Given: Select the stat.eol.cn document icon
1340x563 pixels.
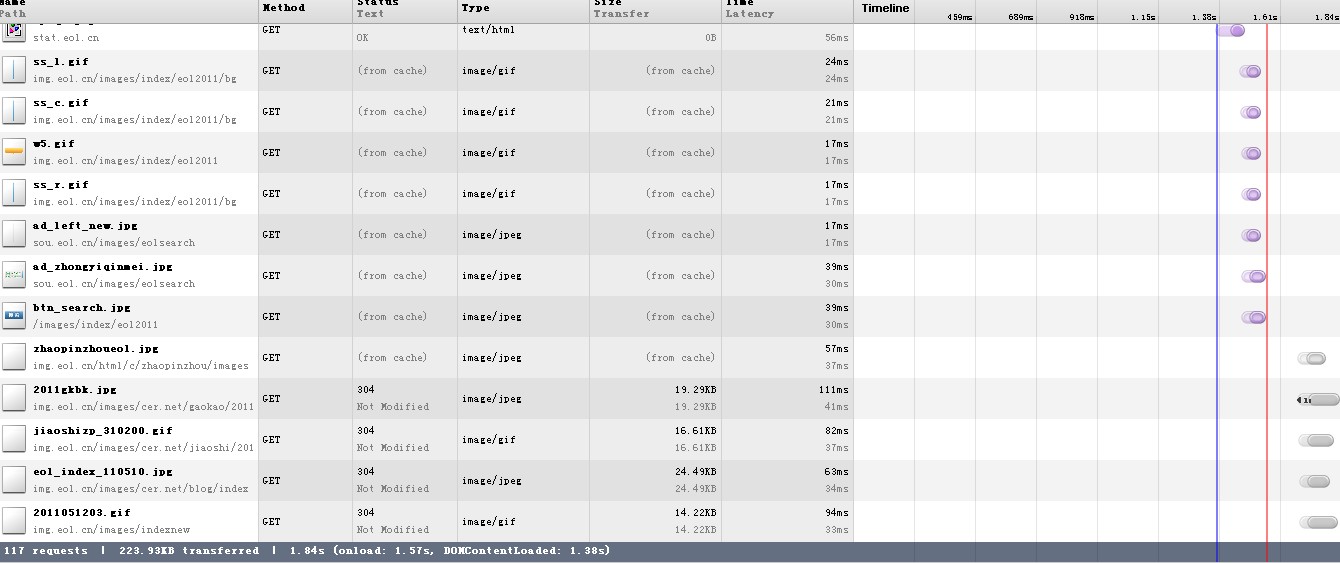Looking at the screenshot, I should tap(14, 31).
